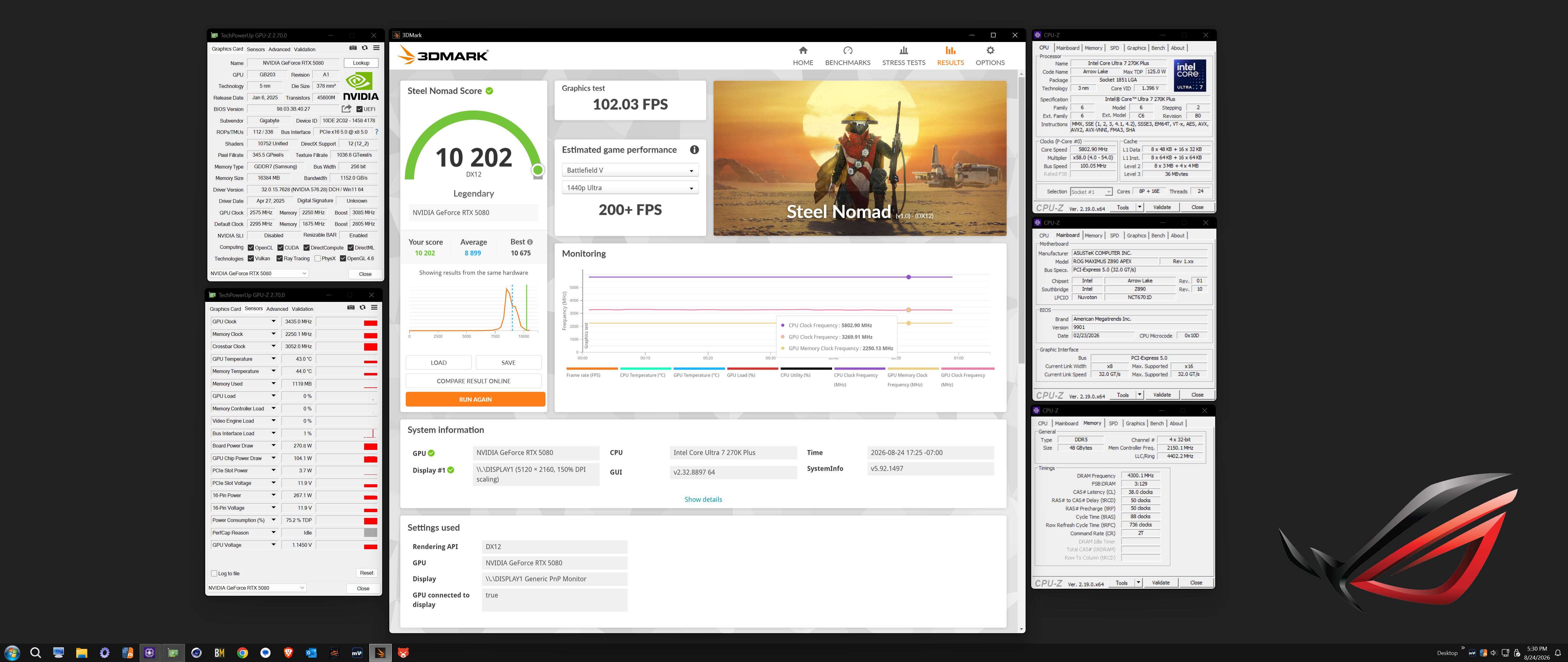The width and height of the screenshot is (1568, 662).
Task: Open the Battlefield V game dropdown
Action: click(x=629, y=170)
